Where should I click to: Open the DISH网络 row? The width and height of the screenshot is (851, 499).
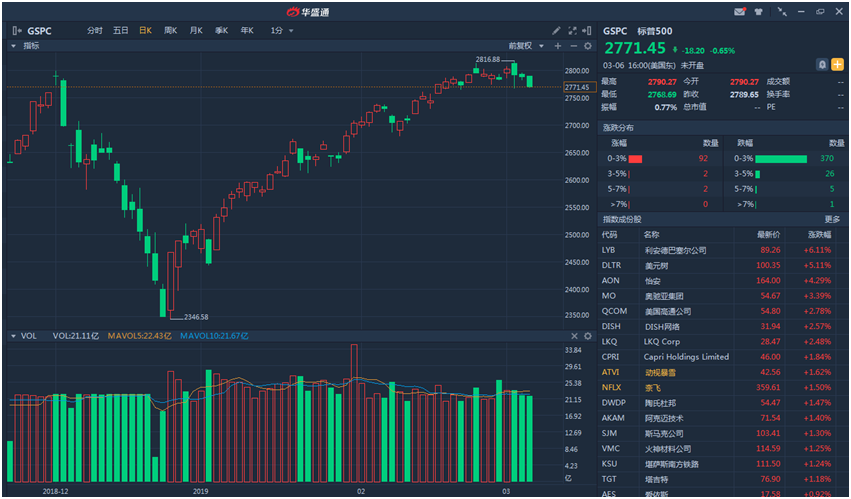click(x=722, y=326)
